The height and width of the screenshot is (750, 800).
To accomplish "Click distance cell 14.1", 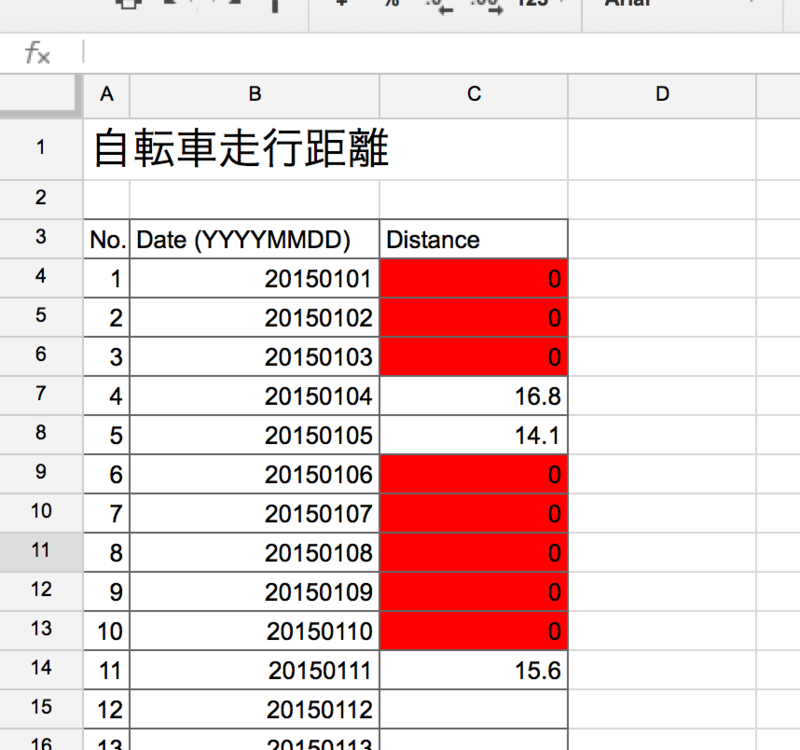I will 473,435.
